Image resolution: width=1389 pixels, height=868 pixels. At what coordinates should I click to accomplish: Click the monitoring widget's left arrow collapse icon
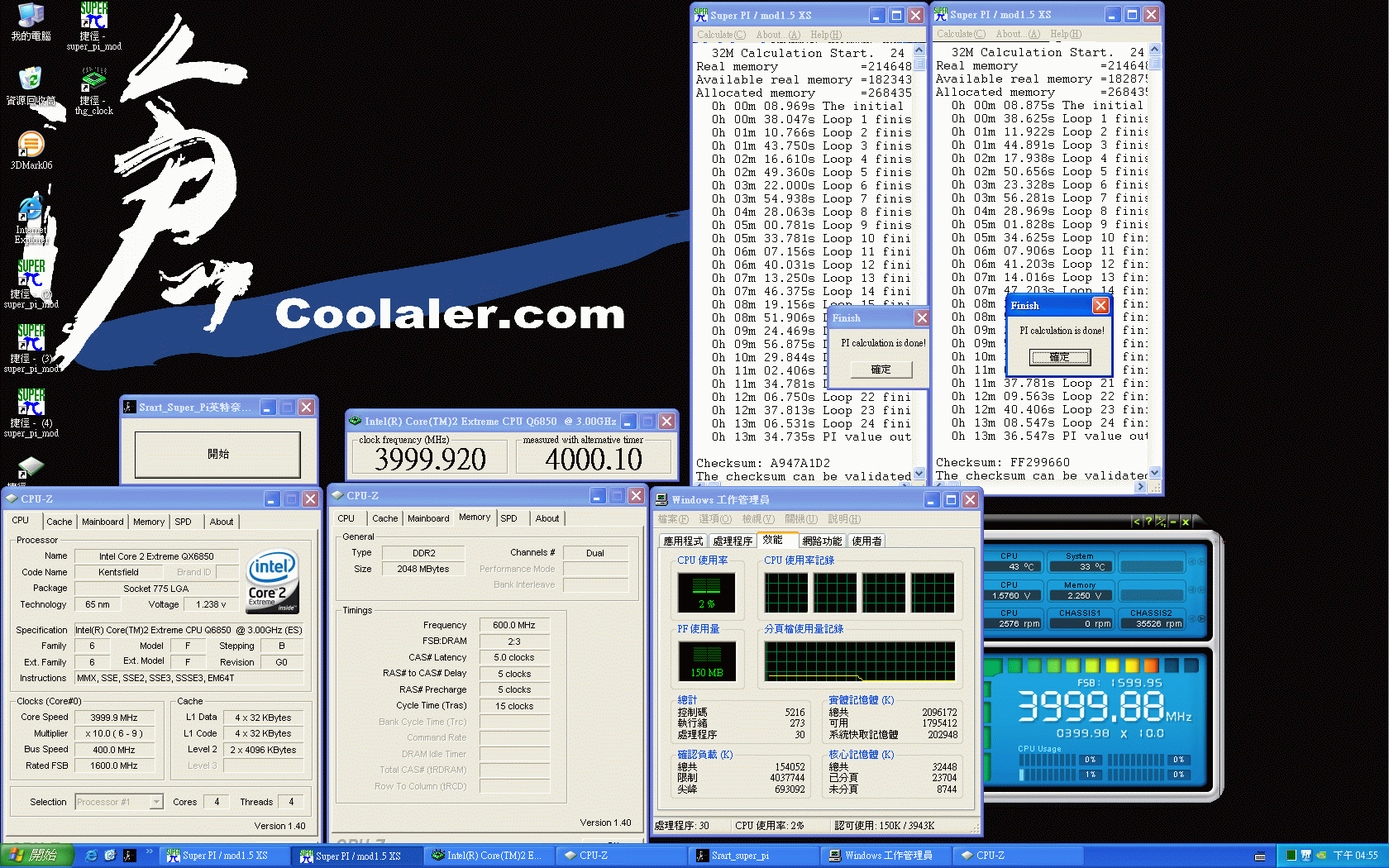tap(1137, 522)
